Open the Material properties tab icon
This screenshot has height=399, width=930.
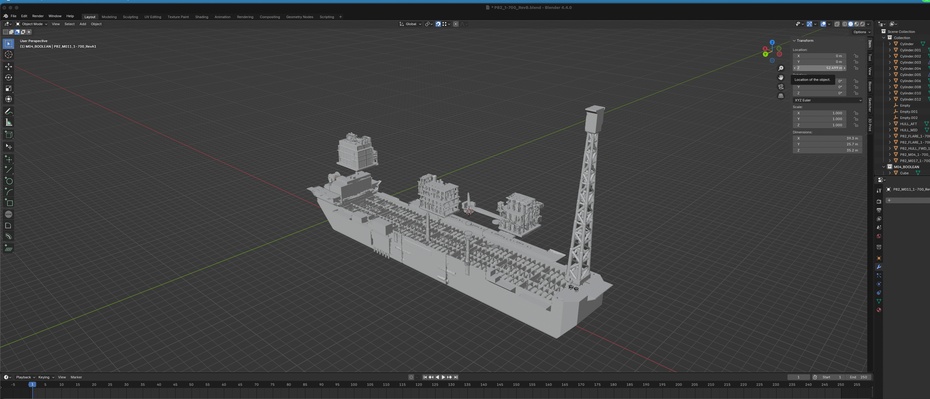[878, 309]
